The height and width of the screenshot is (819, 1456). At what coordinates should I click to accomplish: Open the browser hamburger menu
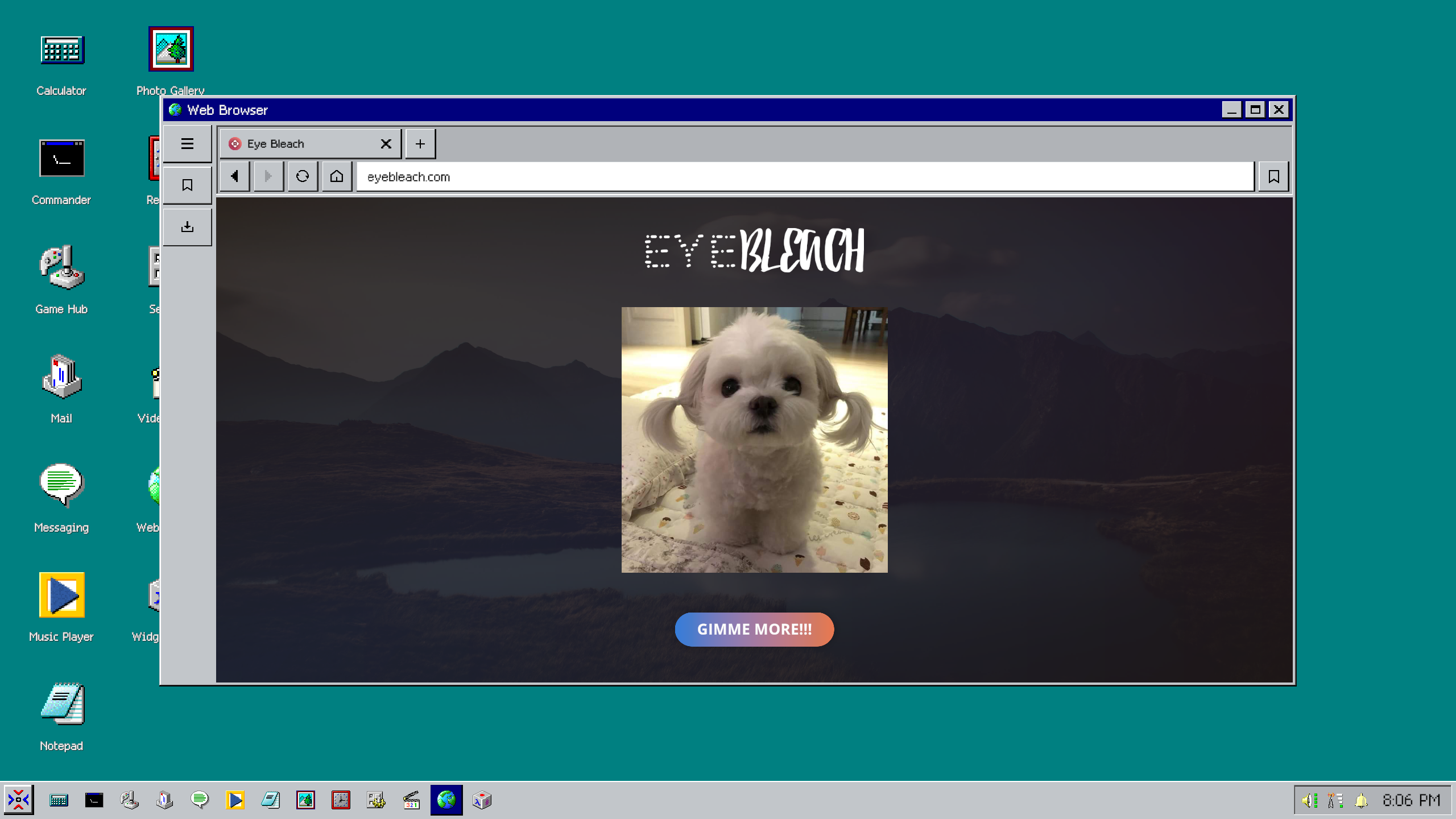[x=187, y=144]
